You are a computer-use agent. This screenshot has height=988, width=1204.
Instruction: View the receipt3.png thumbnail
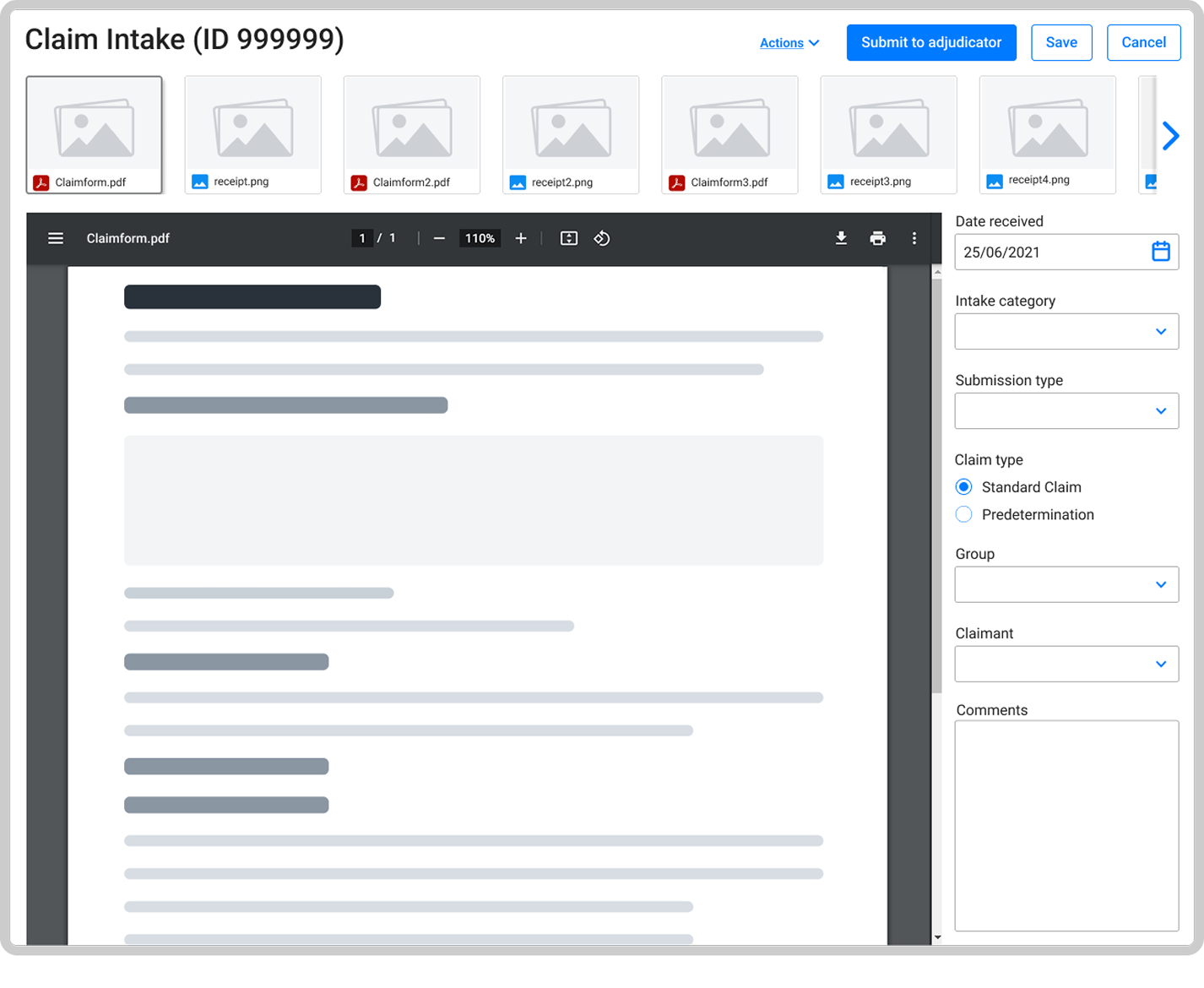coord(888,135)
